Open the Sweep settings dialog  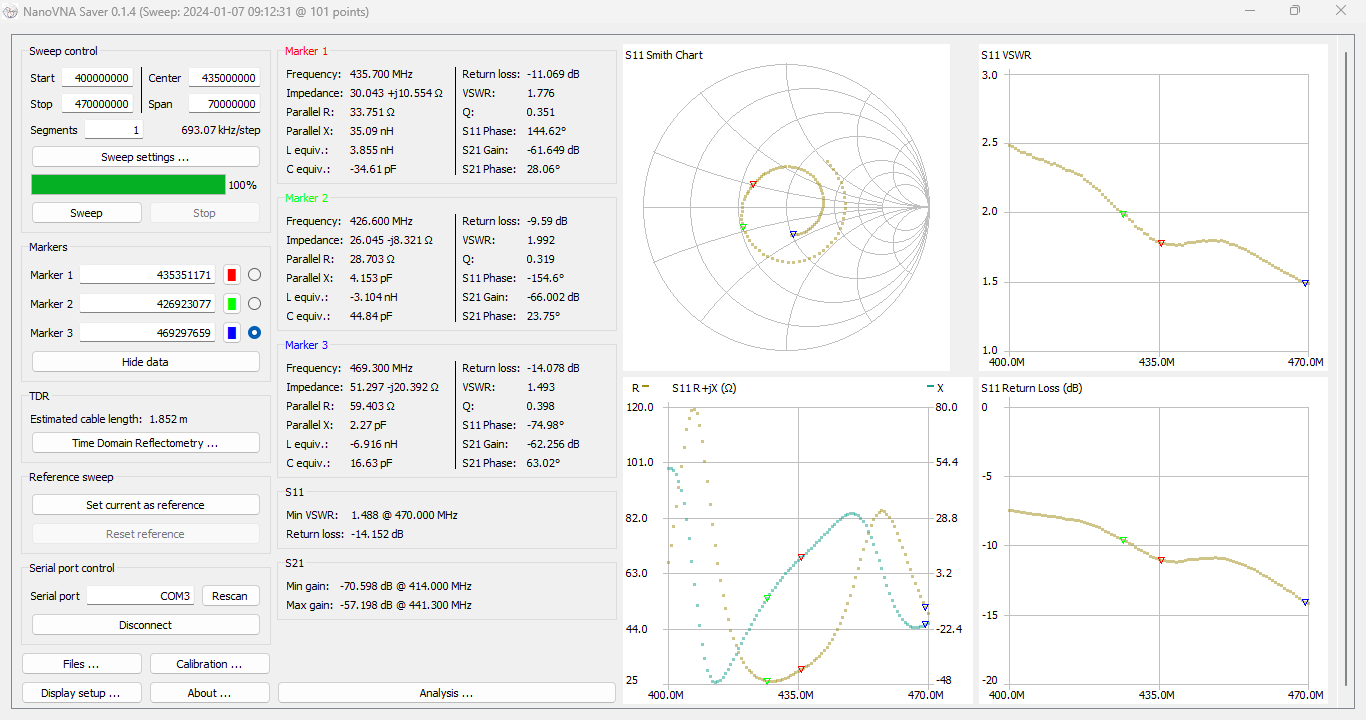click(145, 157)
